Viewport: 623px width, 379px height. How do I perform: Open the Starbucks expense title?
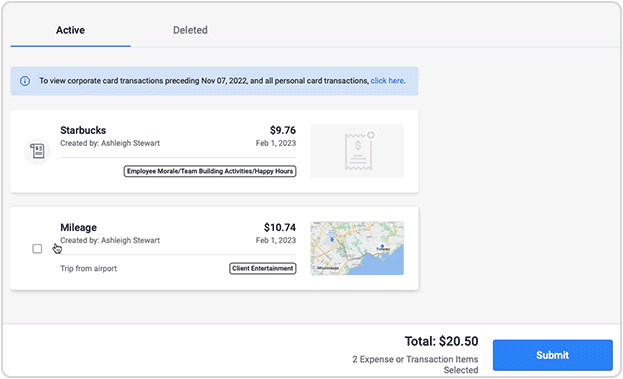pyautogui.click(x=83, y=130)
